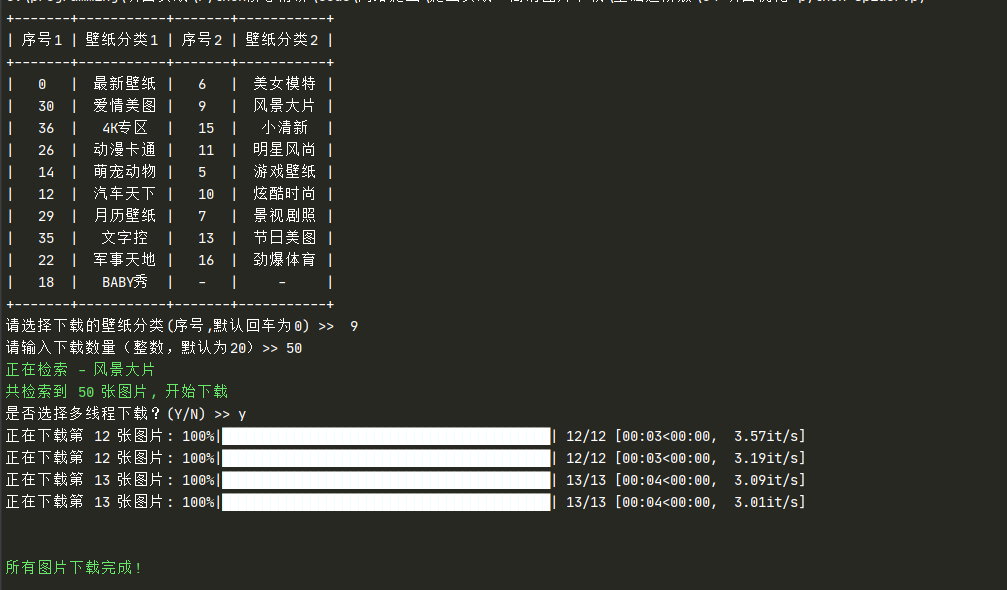1007x590 pixels.
Task: Click the 萌宠动物 category cell
Action: tap(125, 171)
